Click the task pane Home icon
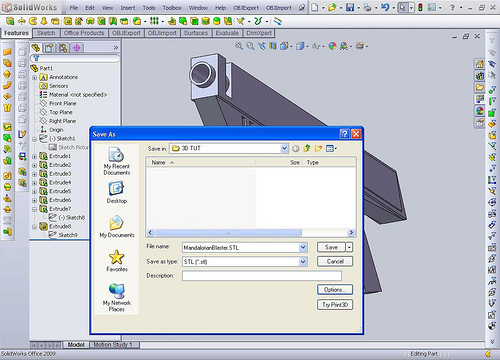500x360 pixels. click(479, 64)
